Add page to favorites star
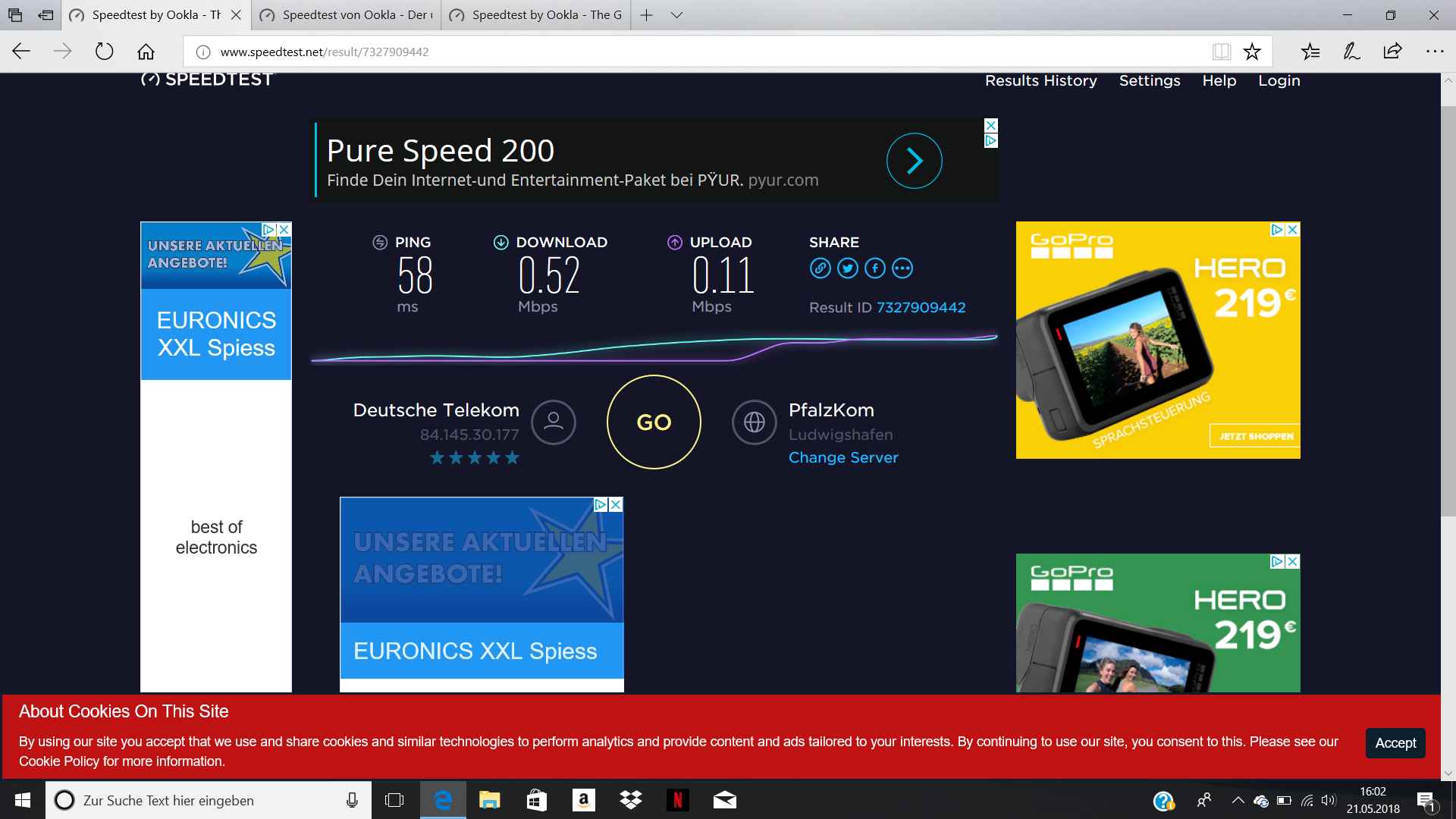Viewport: 1456px width, 819px height. (x=1252, y=52)
